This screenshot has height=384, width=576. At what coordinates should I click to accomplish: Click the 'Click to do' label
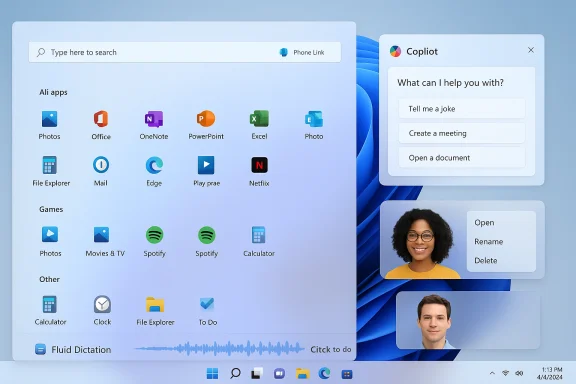click(331, 349)
